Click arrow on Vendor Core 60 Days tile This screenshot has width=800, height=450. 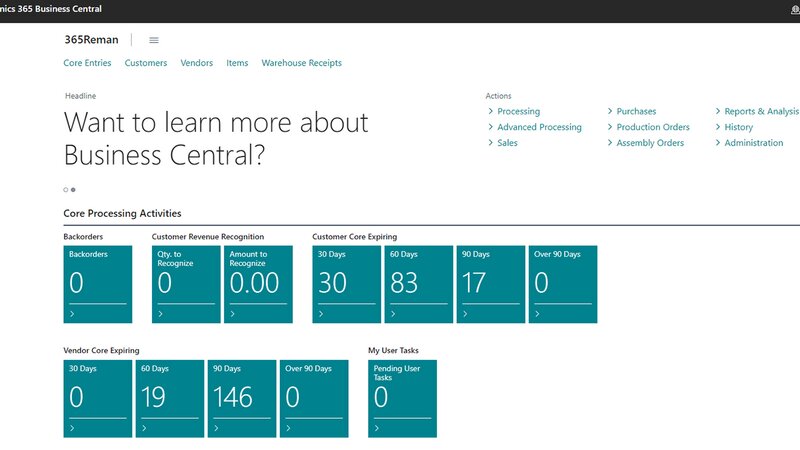click(x=144, y=428)
